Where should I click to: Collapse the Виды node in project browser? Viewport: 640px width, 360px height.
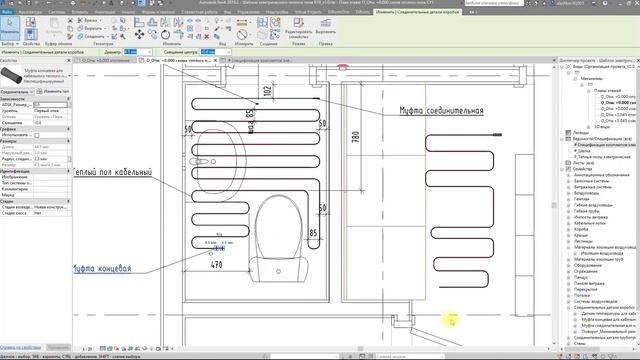(562, 66)
